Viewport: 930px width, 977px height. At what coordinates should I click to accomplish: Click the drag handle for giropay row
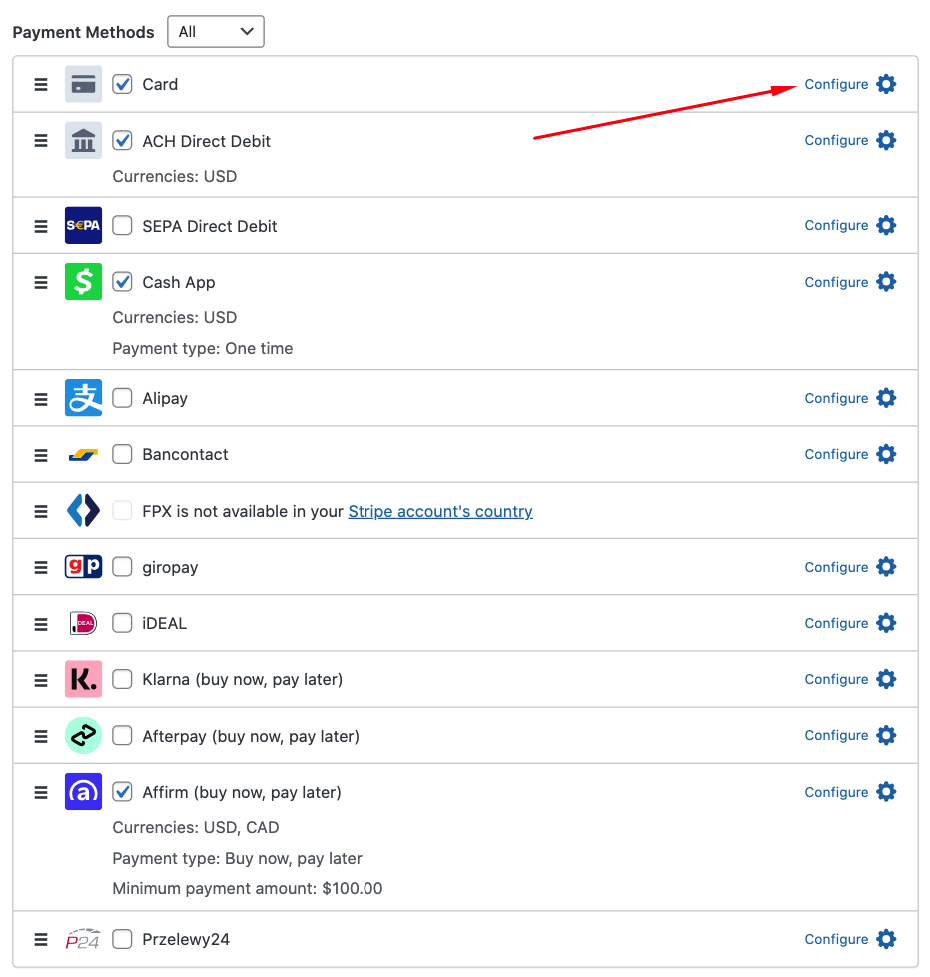click(41, 567)
